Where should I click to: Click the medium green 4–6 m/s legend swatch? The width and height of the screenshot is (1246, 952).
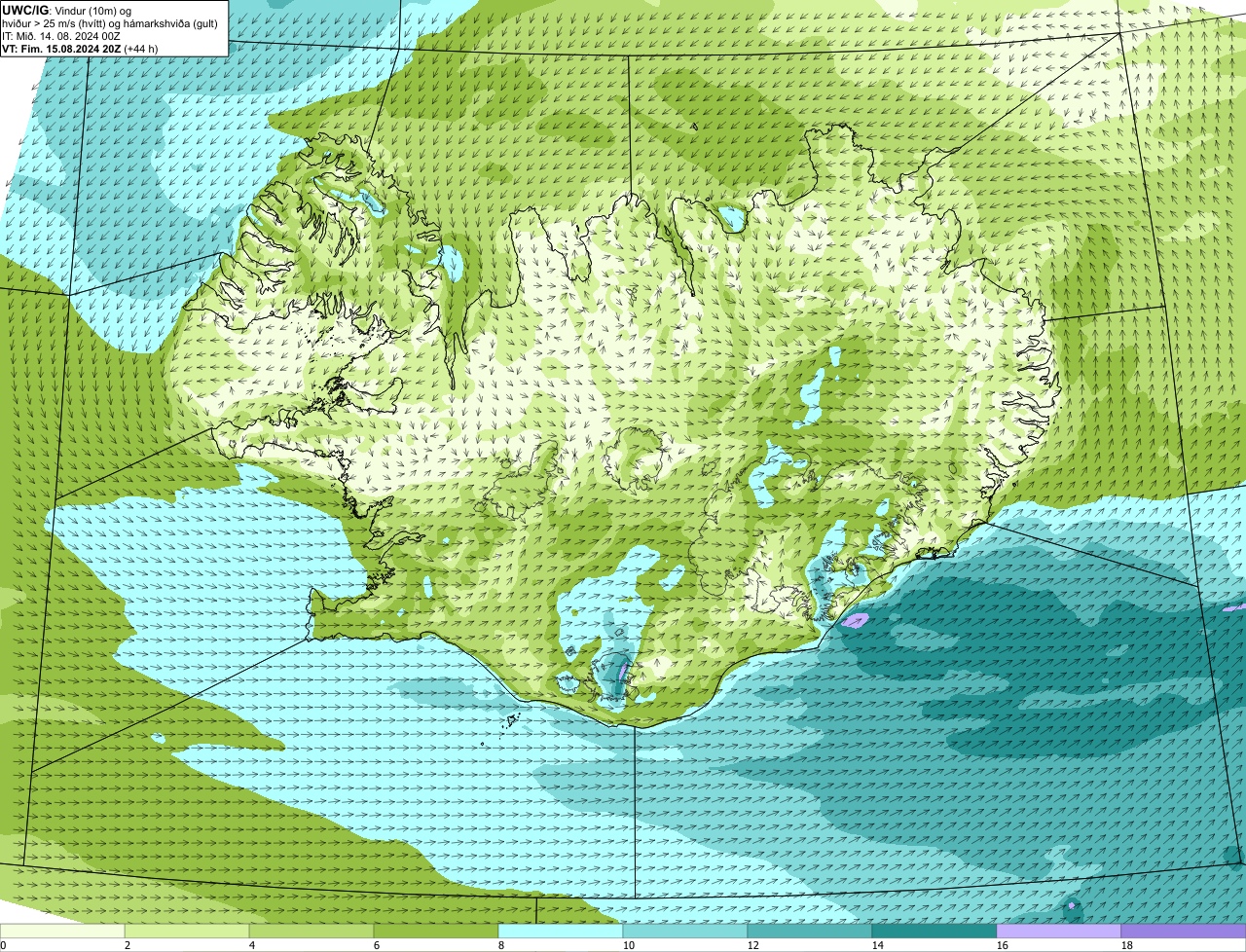click(311, 931)
